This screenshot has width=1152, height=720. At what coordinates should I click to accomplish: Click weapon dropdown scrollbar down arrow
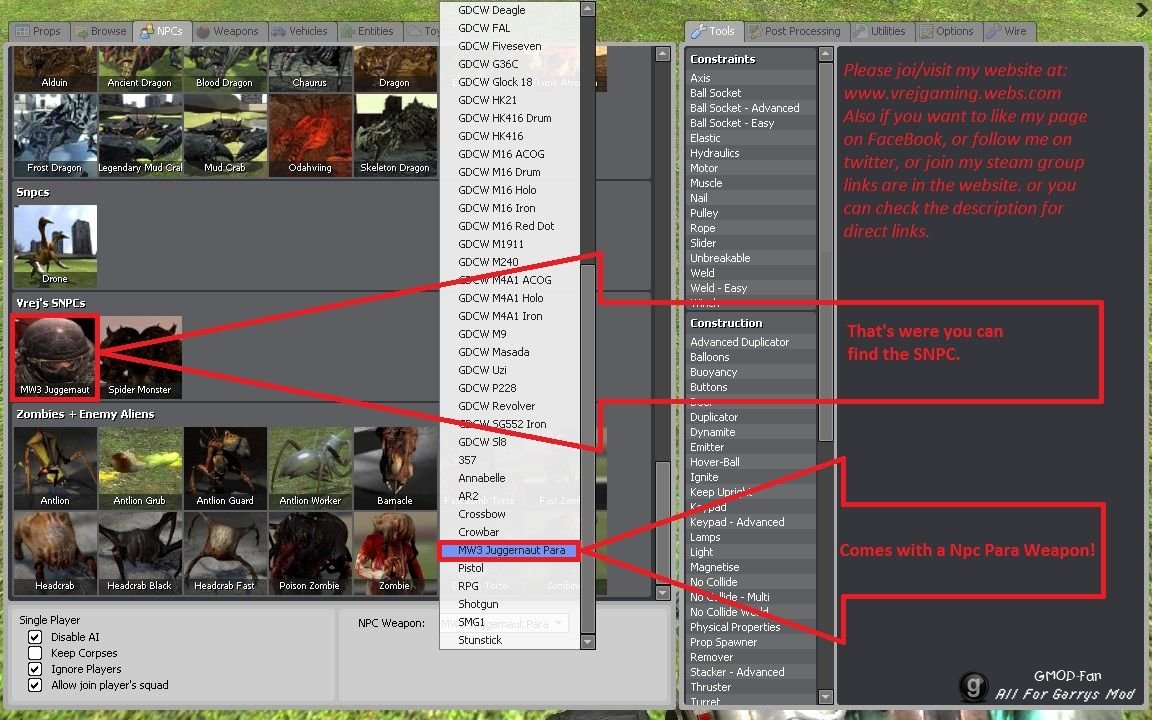tap(587, 641)
